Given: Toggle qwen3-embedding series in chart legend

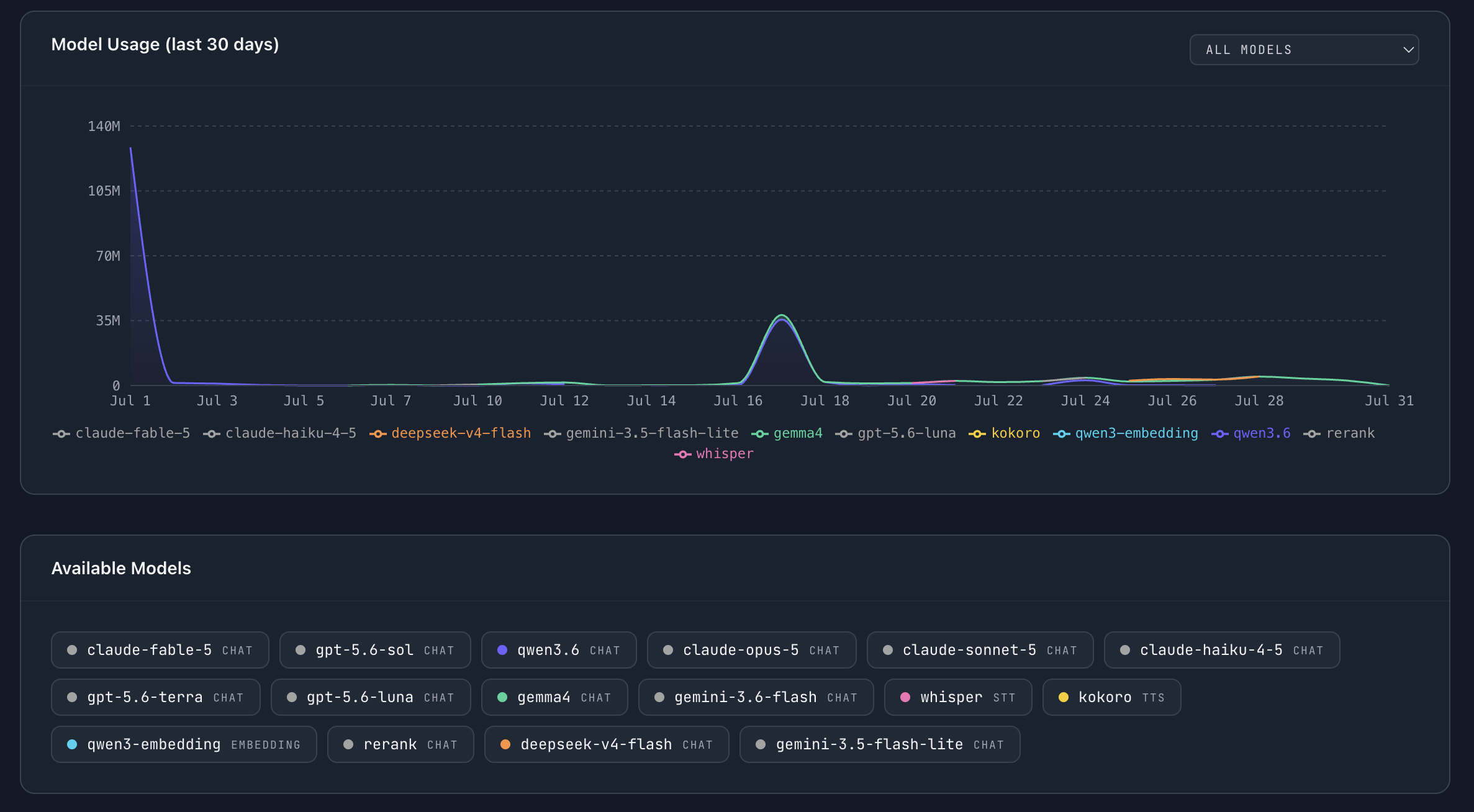Looking at the screenshot, I should pos(1125,433).
